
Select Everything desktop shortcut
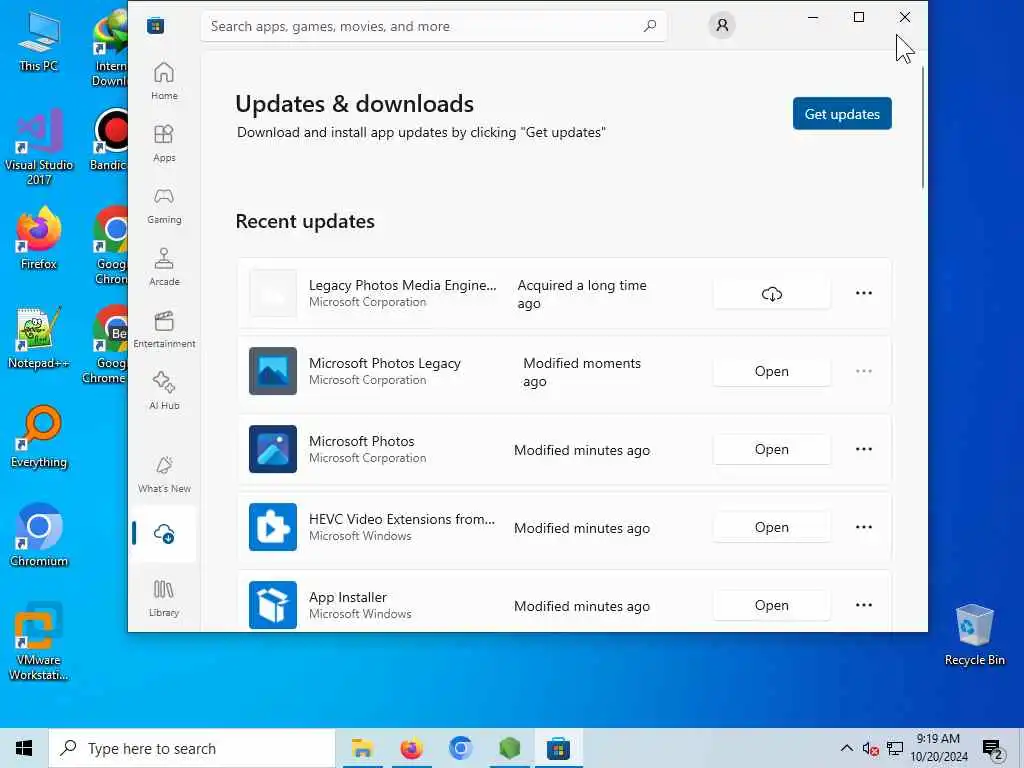pyautogui.click(x=39, y=438)
